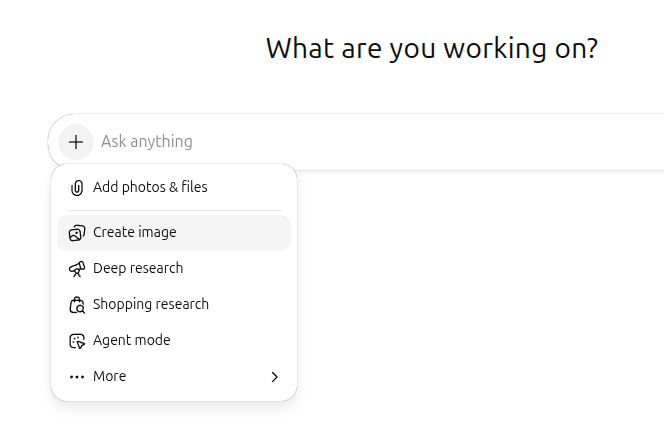Image resolution: width=664 pixels, height=444 pixels.
Task: Click the Agent mode cursor icon
Action: tap(77, 341)
